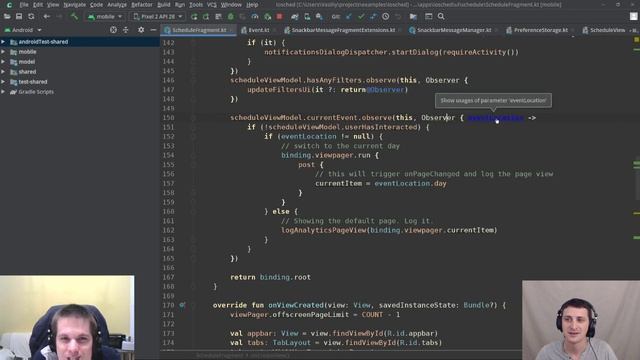Image resolution: width=640 pixels, height=360 pixels.
Task: Click 'offscreenPageLimit' on line 171
Action: [x=310, y=315]
